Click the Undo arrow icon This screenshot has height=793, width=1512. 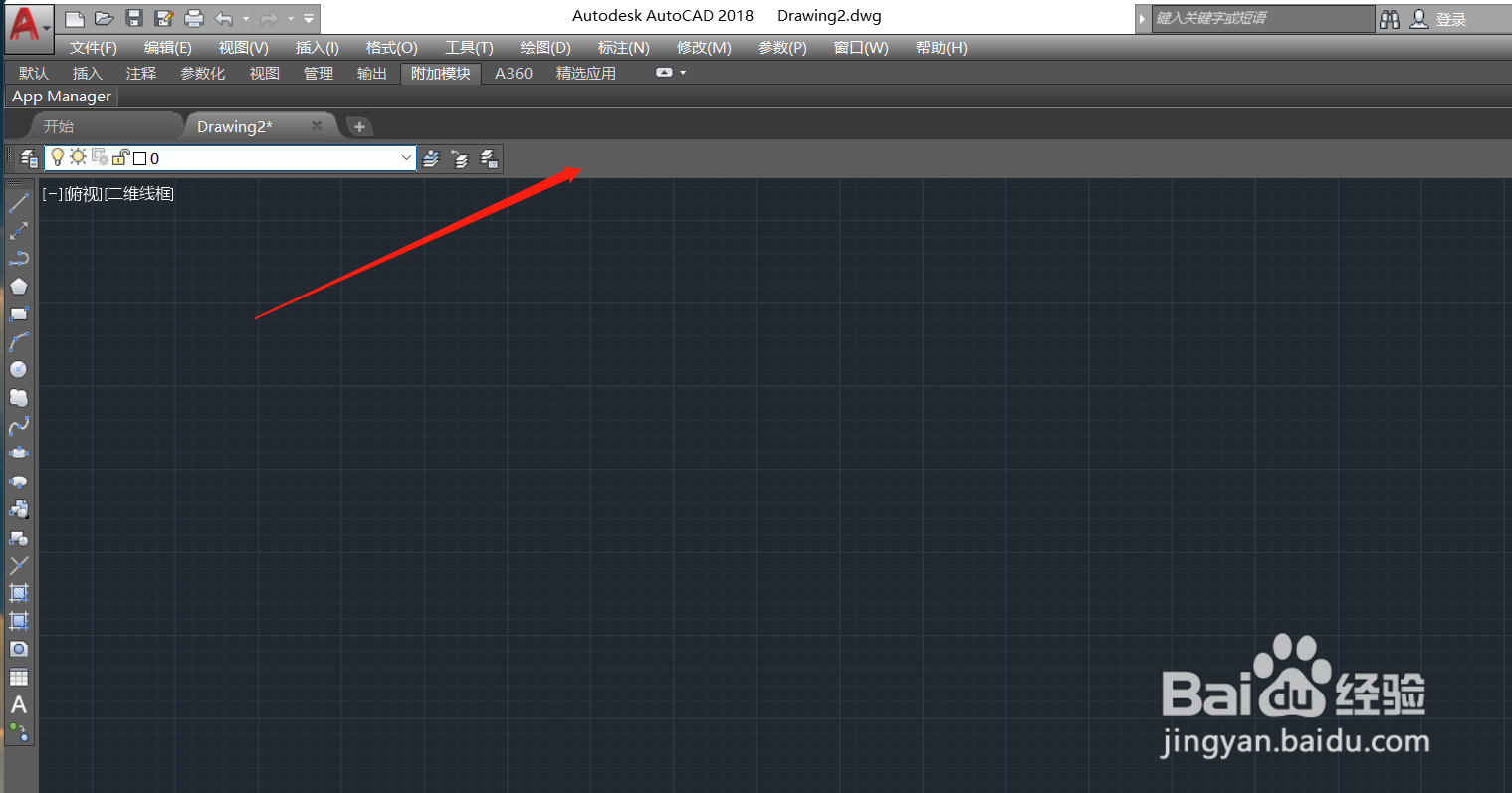224,18
